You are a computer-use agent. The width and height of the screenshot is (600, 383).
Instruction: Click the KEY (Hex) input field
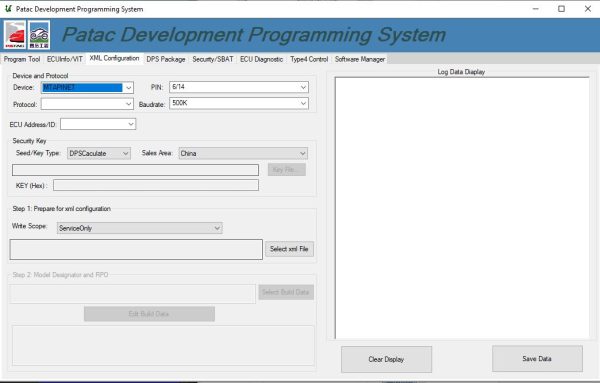click(x=156, y=186)
